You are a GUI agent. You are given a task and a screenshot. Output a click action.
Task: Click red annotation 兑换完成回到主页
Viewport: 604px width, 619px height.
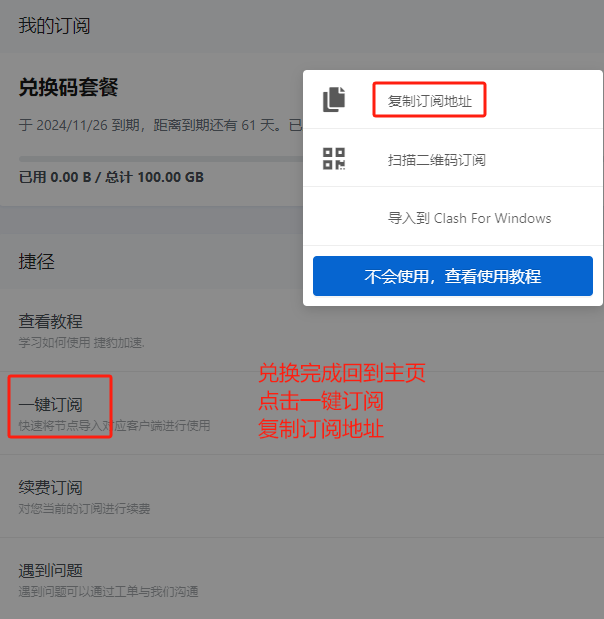[x=342, y=373]
